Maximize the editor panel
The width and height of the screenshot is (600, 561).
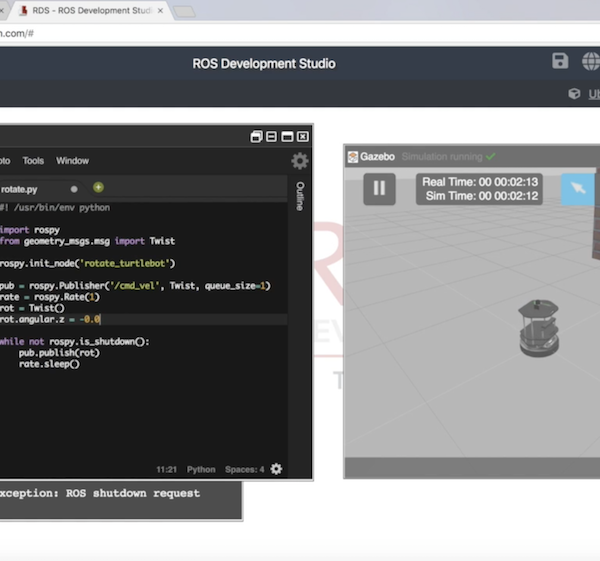[x=287, y=137]
